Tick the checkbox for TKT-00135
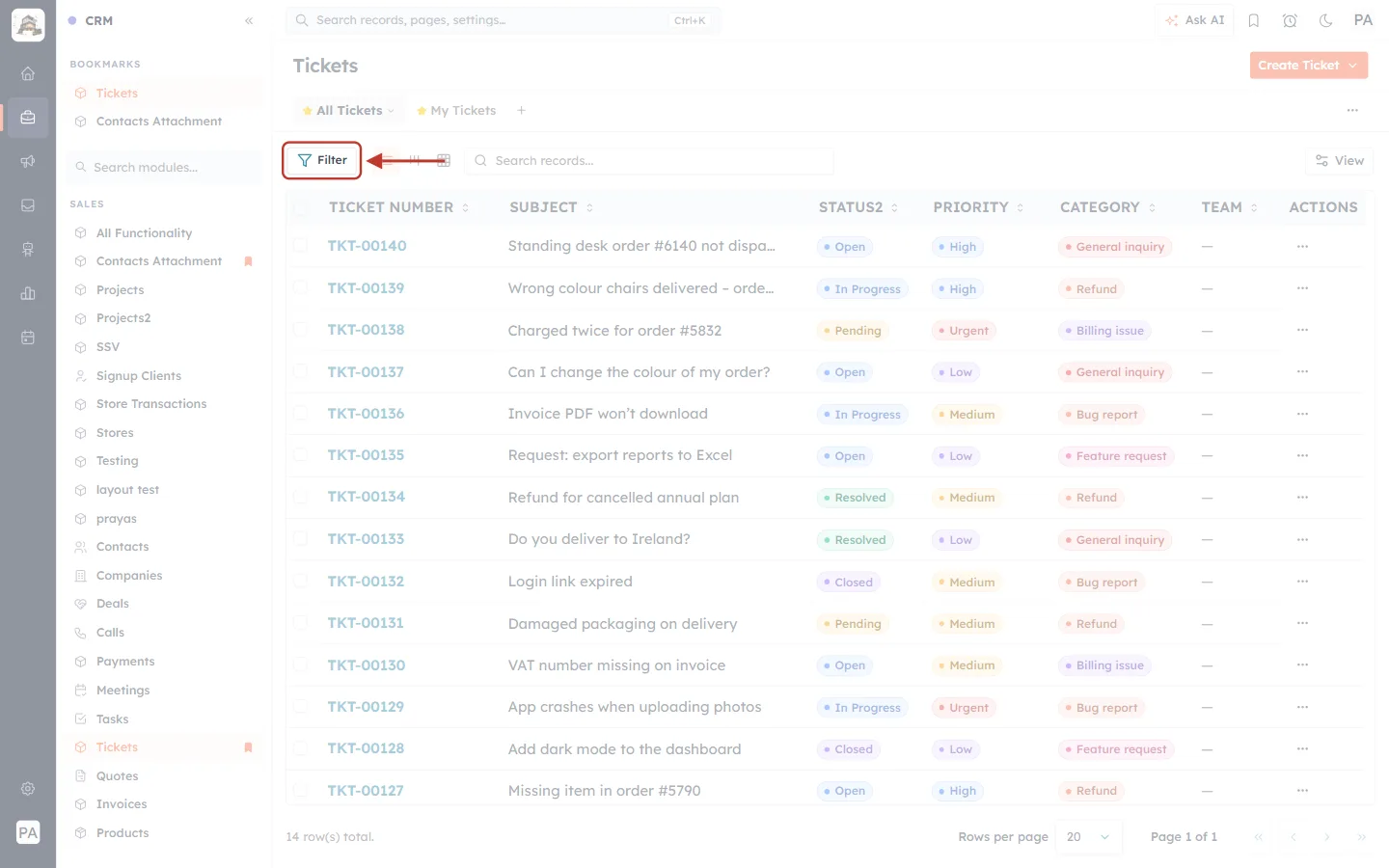 (x=300, y=455)
